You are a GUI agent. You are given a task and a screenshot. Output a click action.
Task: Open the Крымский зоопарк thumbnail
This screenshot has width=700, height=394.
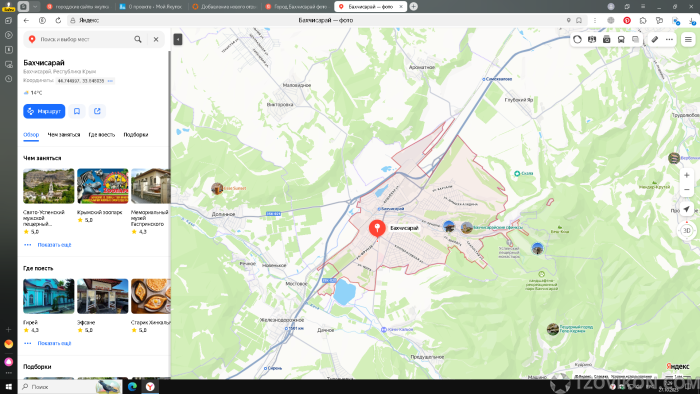(x=103, y=186)
